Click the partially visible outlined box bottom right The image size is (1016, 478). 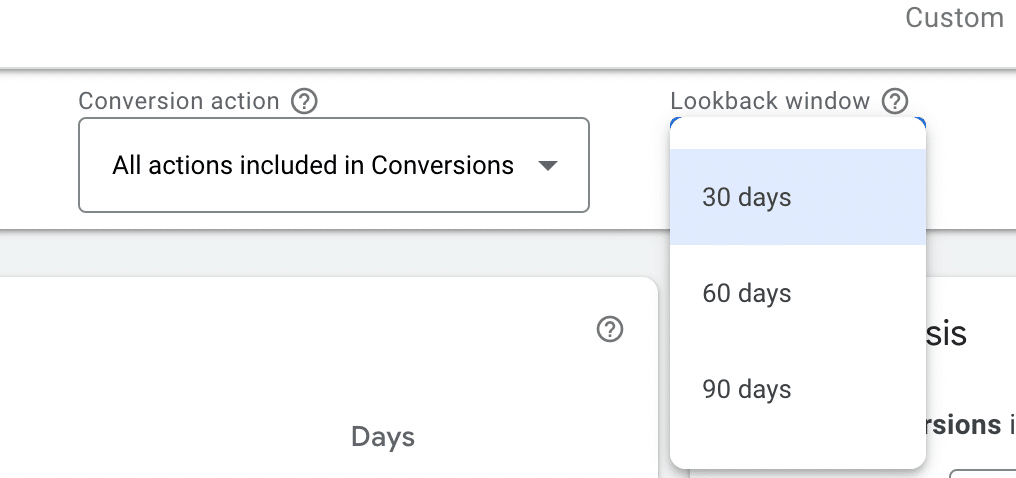click(982, 474)
